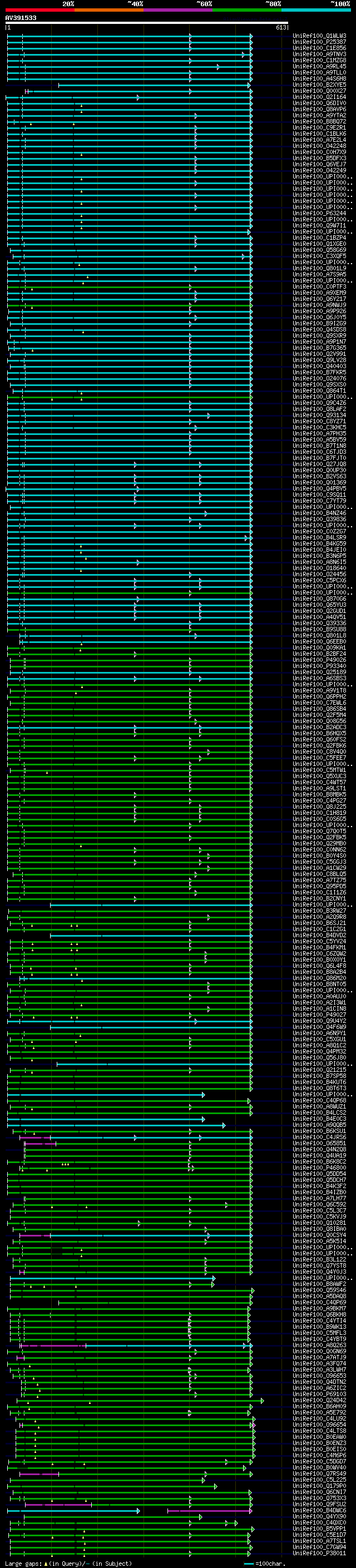This screenshot has height=1568, width=356.
Task: Select the UniRef100_A7E2L4 row label
Action: pos(319,140)
